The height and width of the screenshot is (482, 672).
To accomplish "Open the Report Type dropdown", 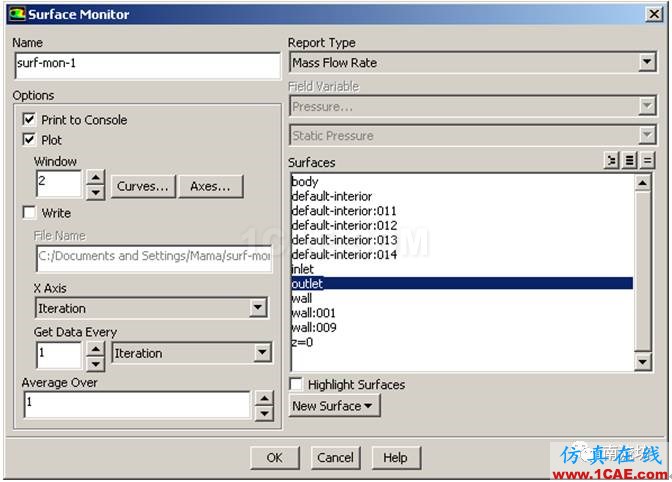I will pos(647,63).
